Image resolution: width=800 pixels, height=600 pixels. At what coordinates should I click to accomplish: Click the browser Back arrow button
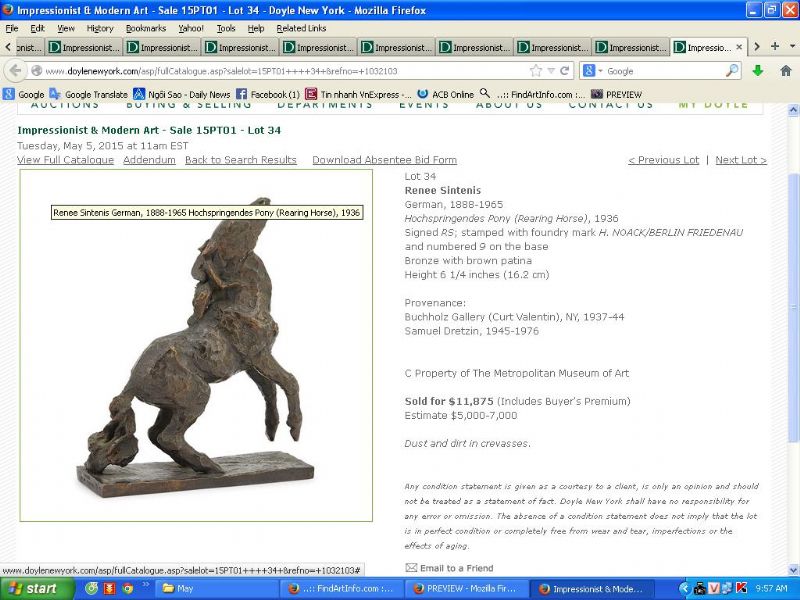tap(14, 71)
